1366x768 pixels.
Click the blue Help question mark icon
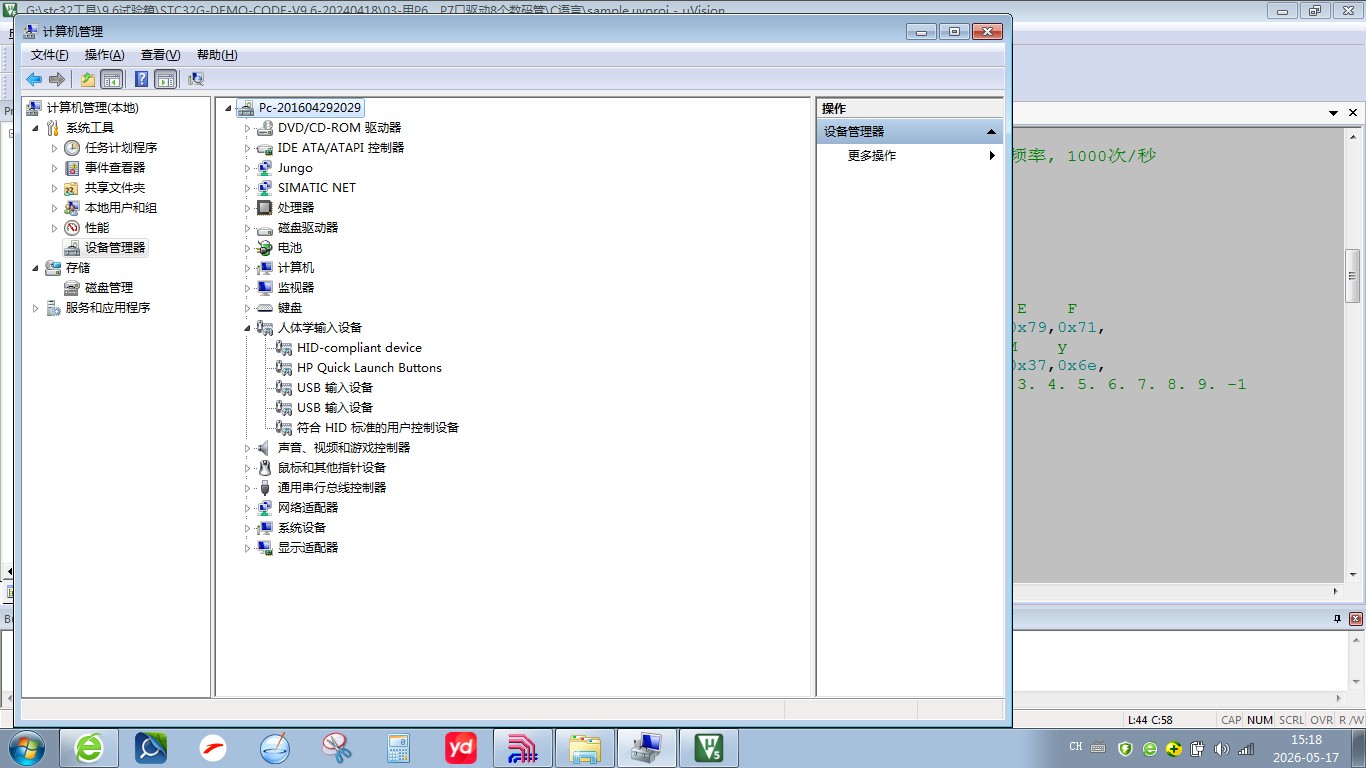142,79
